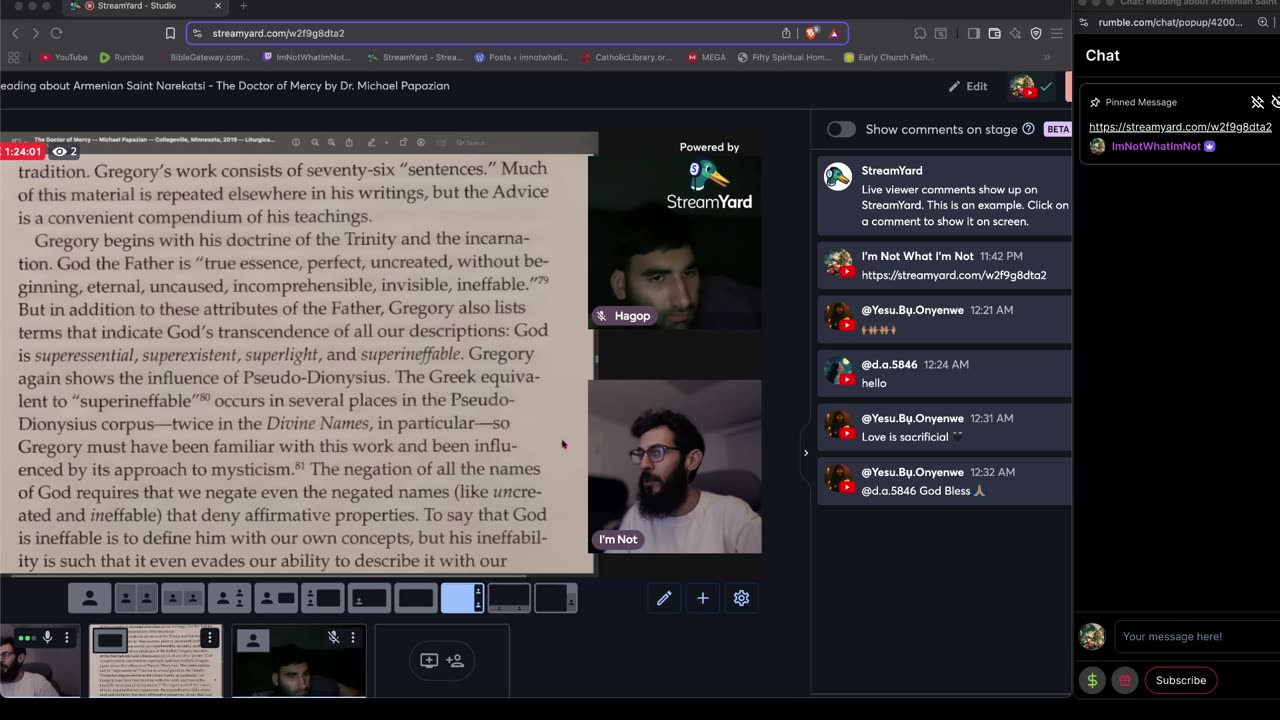Open browser extensions puzzle icon

(x=920, y=33)
